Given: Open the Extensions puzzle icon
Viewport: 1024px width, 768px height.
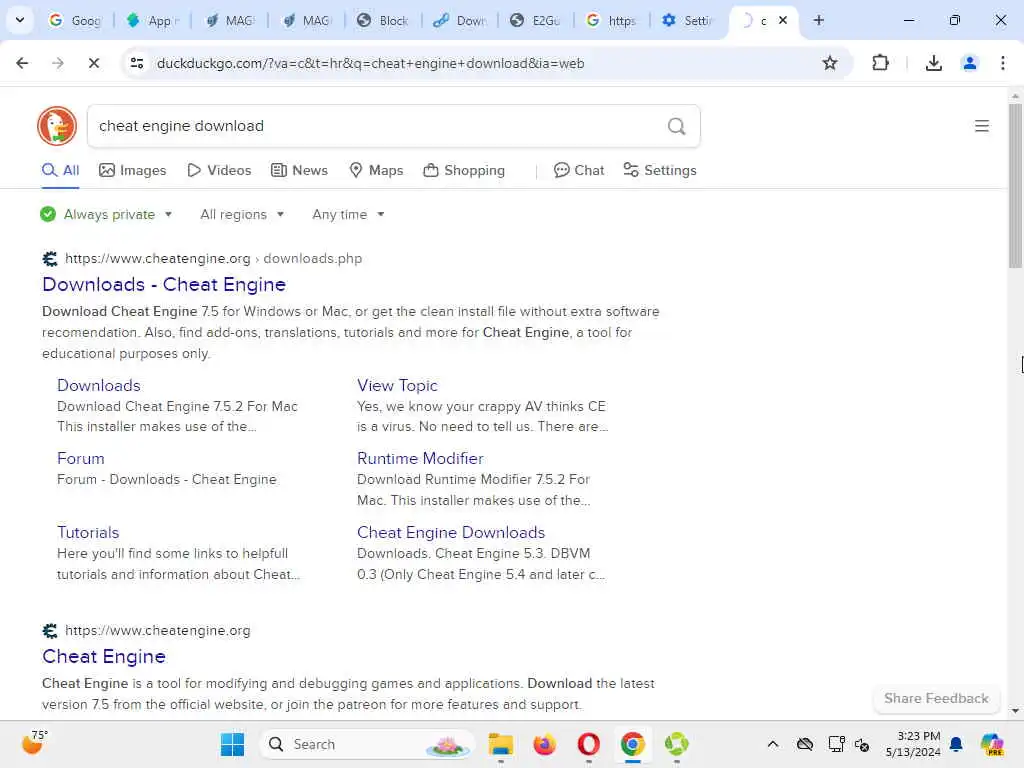Looking at the screenshot, I should coord(880,63).
